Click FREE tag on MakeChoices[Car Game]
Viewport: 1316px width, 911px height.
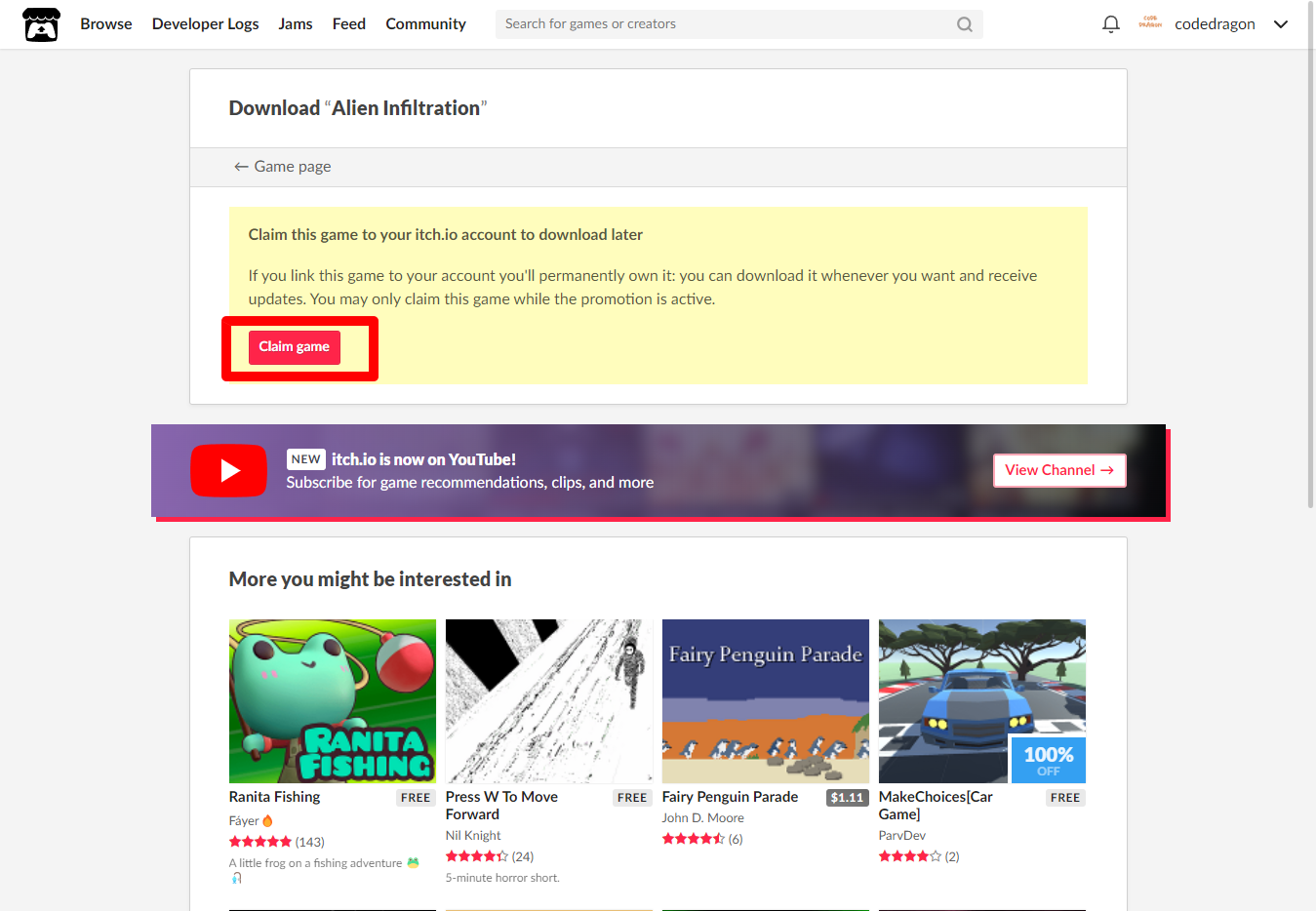[x=1065, y=798]
